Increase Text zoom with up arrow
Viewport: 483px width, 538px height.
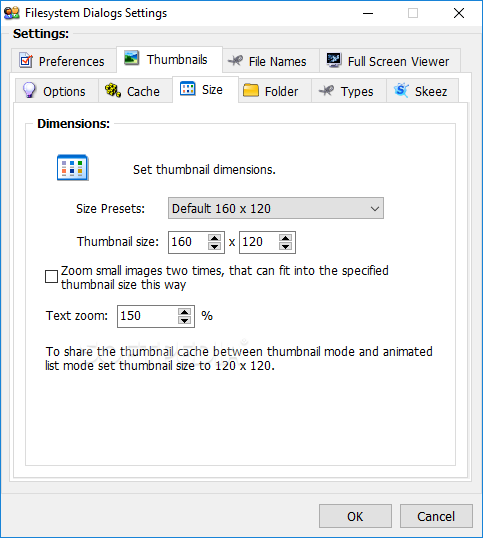click(x=185, y=312)
